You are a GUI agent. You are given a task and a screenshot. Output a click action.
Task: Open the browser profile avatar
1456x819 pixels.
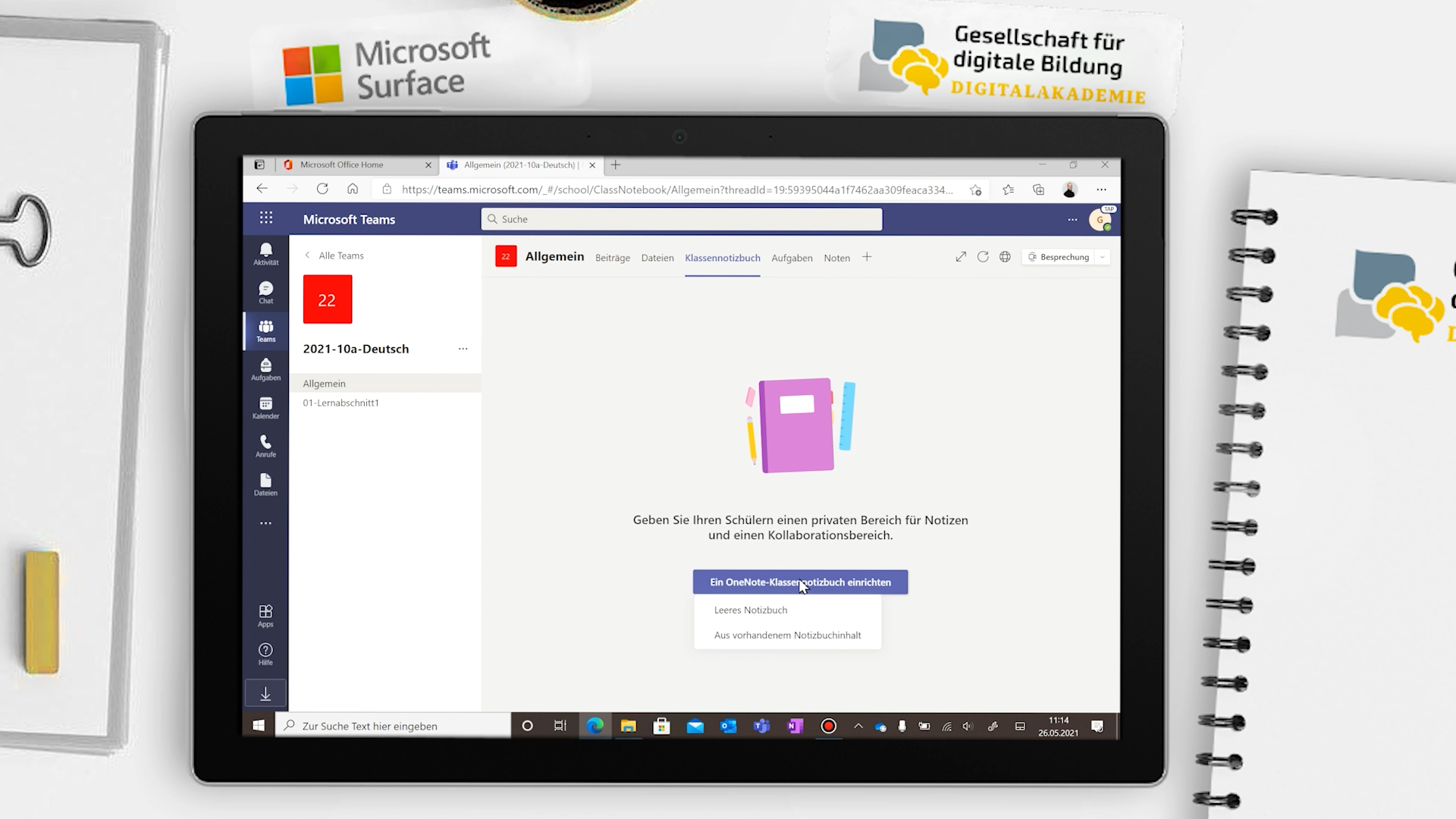(1070, 190)
